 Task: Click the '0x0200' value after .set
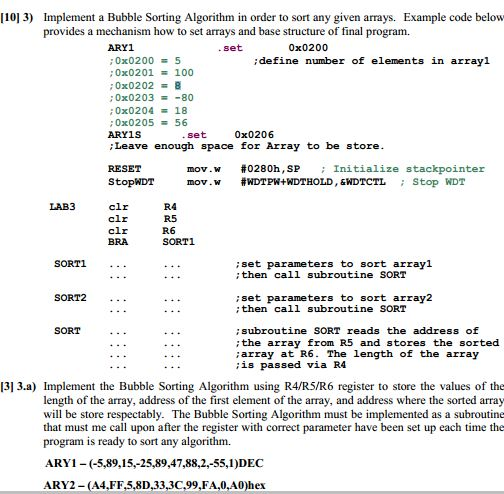tap(308, 48)
